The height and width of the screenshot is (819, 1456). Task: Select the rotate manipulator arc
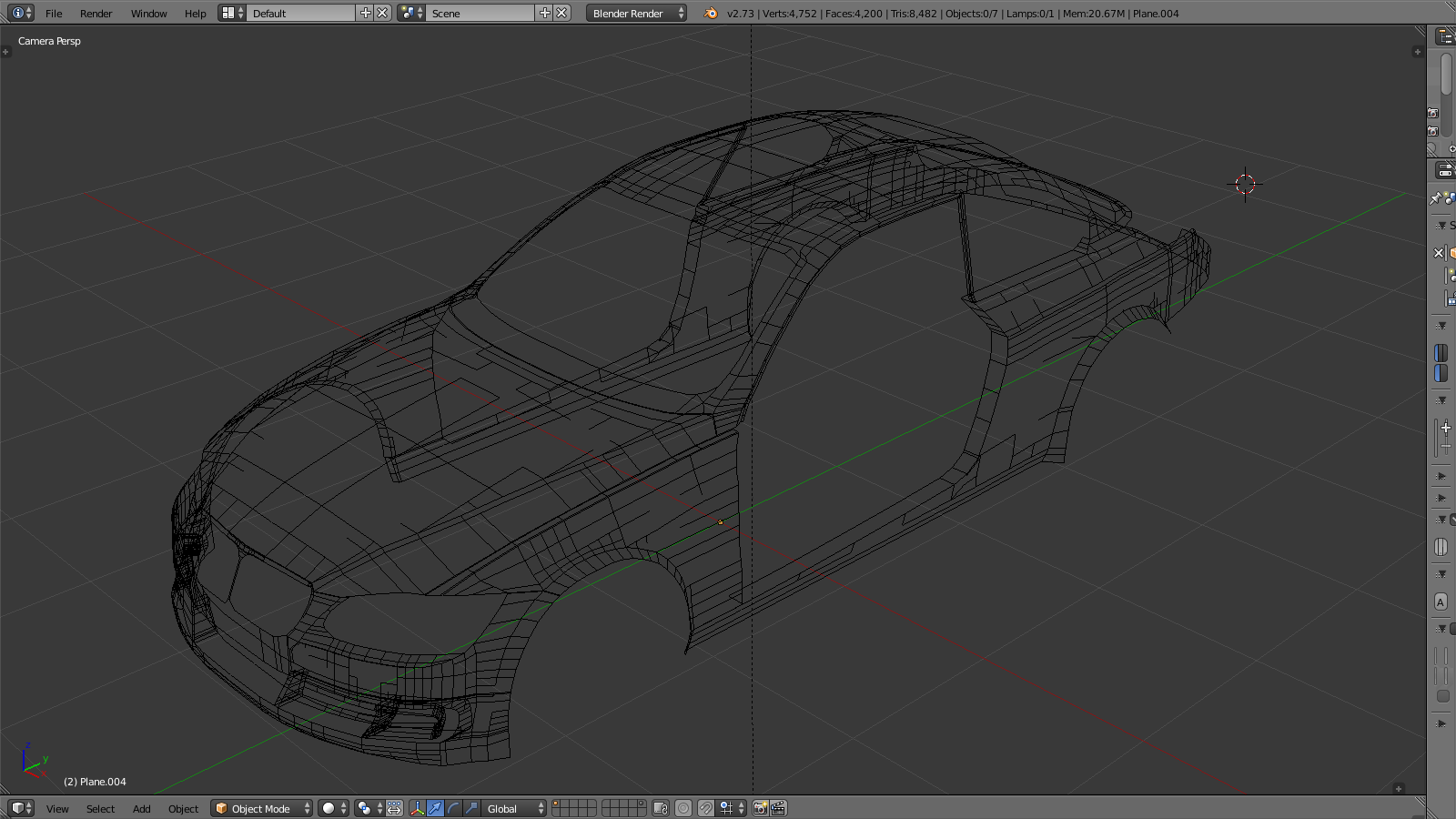coord(453,808)
